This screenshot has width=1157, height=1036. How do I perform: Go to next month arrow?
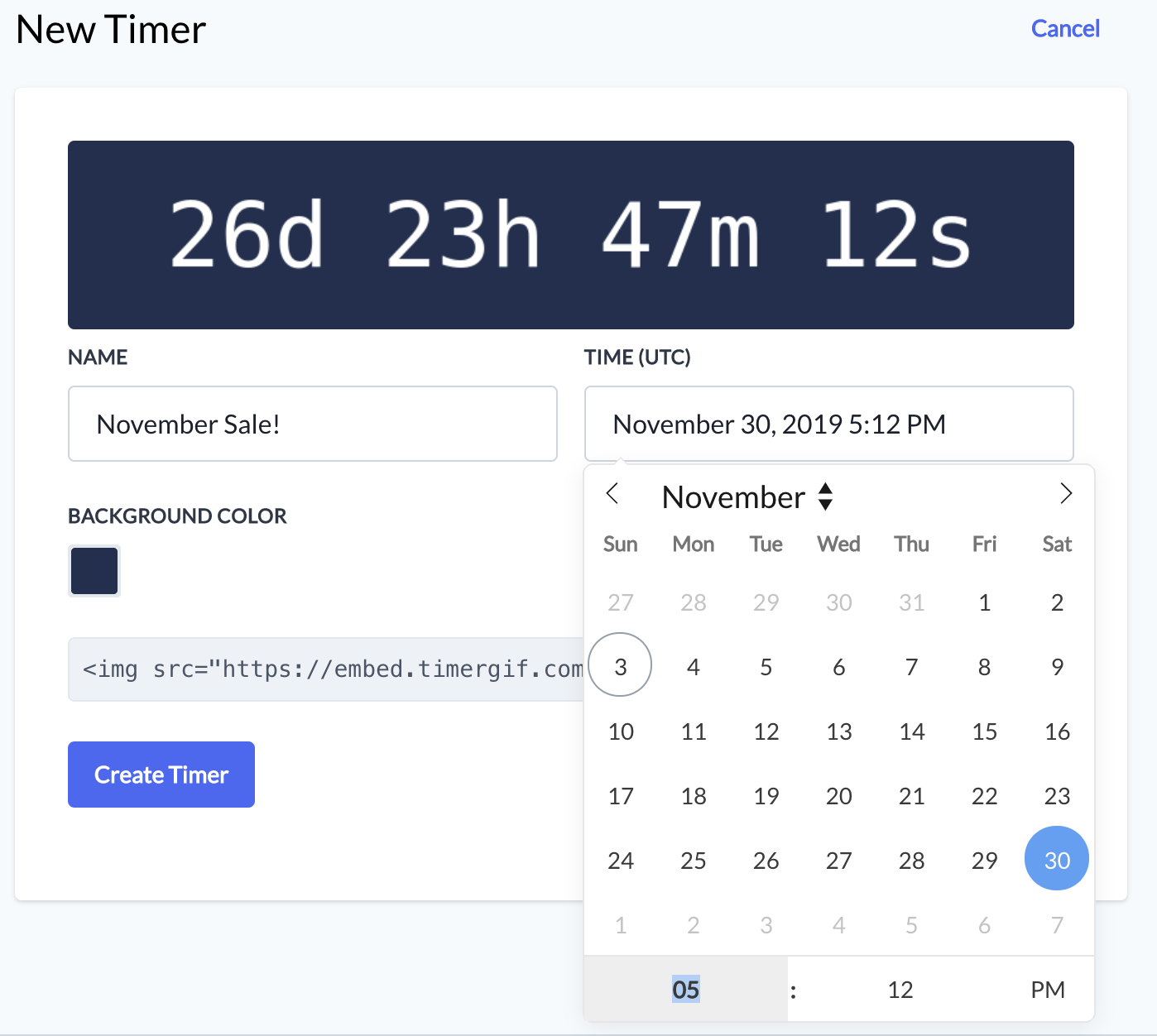click(1066, 494)
